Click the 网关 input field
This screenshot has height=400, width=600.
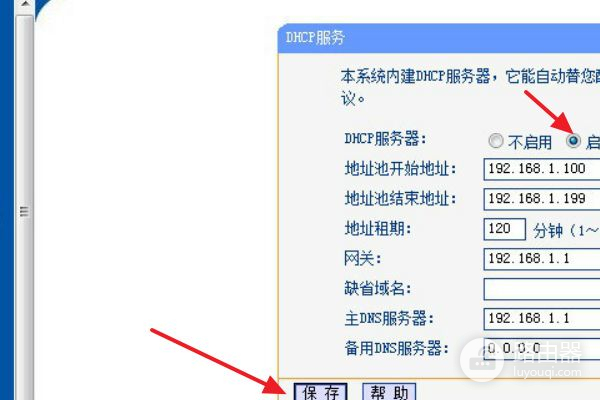(x=542, y=259)
